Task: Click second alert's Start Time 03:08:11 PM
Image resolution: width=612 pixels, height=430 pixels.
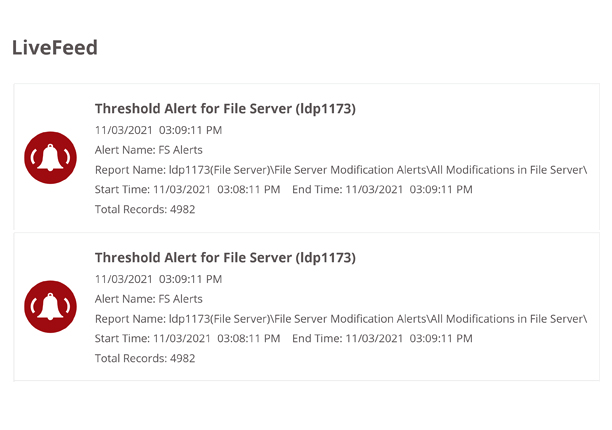Action: [187, 338]
